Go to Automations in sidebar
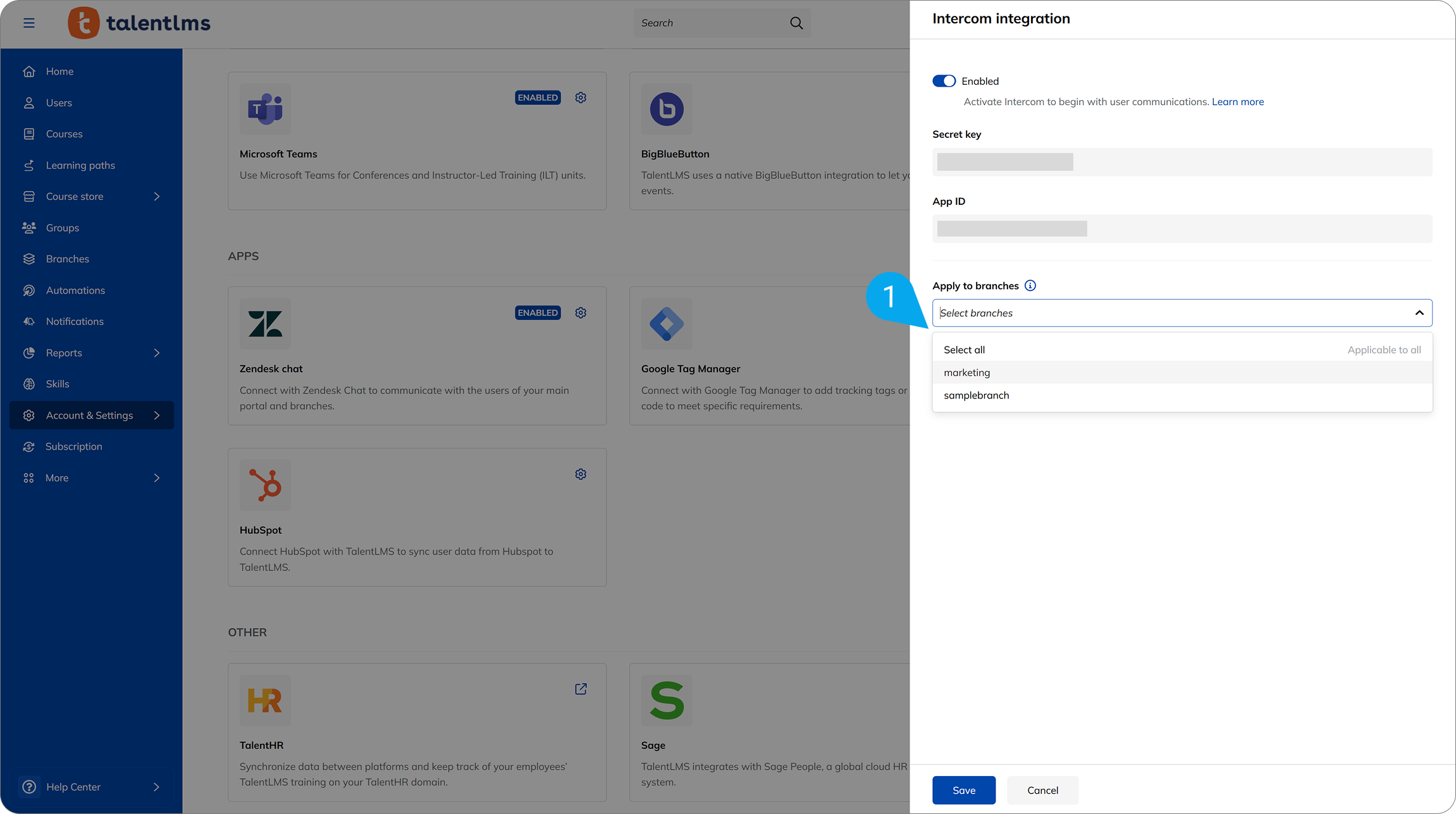 [x=75, y=290]
